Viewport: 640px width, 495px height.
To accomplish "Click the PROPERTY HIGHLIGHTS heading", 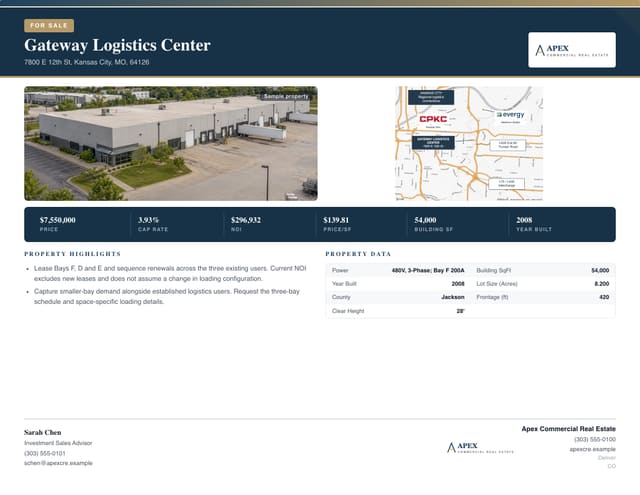I will coord(73,254).
